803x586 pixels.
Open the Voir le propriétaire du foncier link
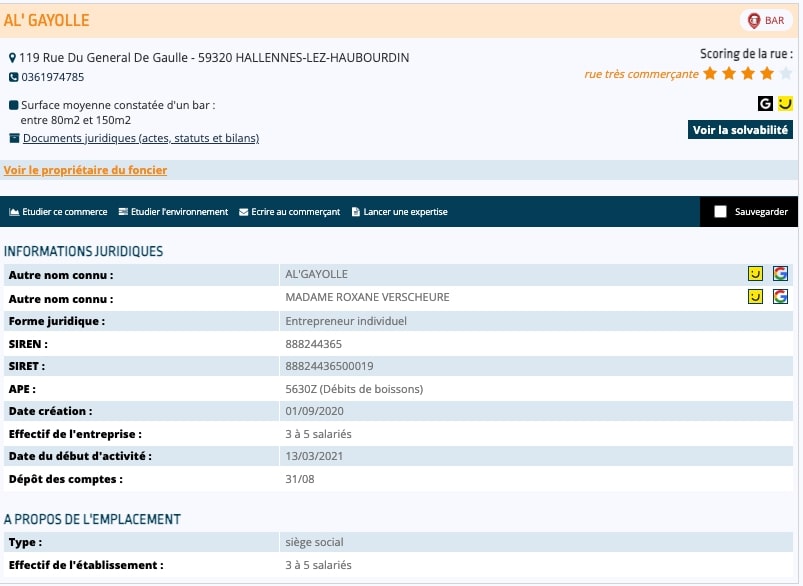tap(85, 170)
